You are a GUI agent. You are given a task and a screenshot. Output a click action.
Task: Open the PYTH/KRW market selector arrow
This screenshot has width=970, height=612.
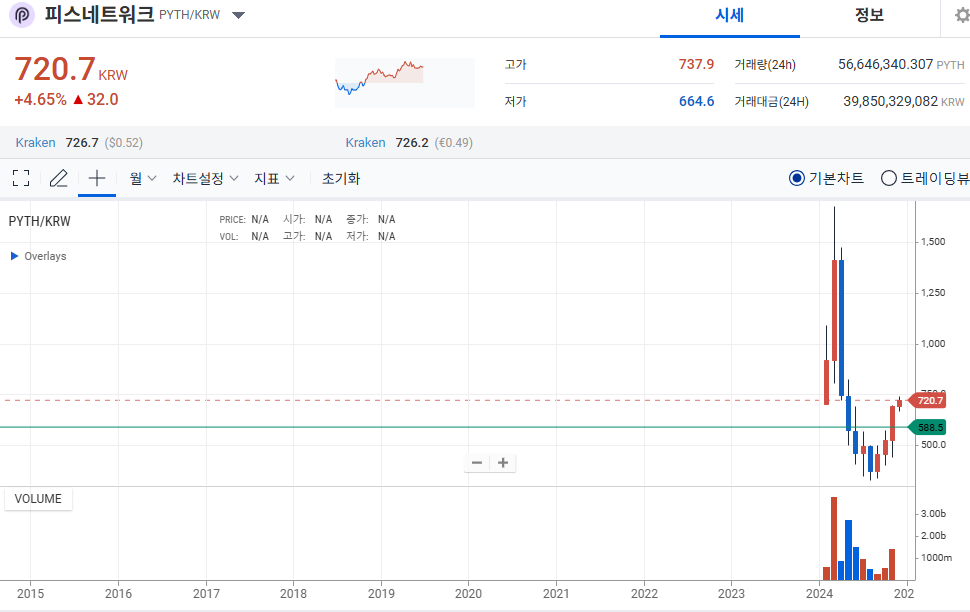(238, 15)
